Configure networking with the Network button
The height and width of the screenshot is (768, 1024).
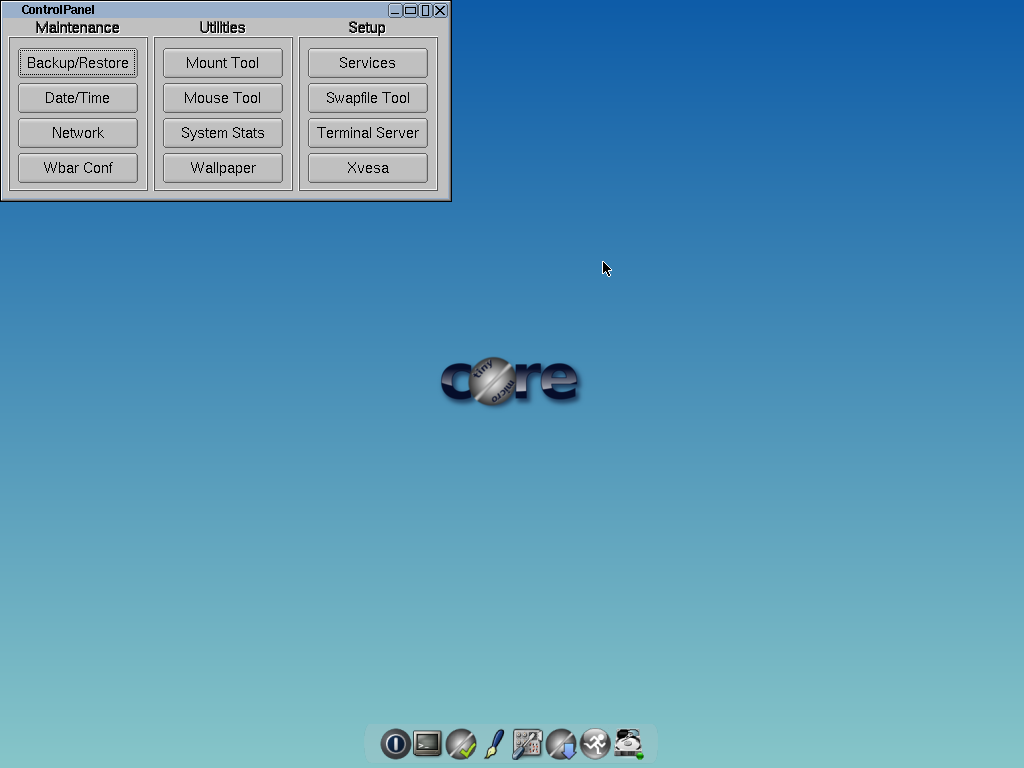click(x=77, y=132)
